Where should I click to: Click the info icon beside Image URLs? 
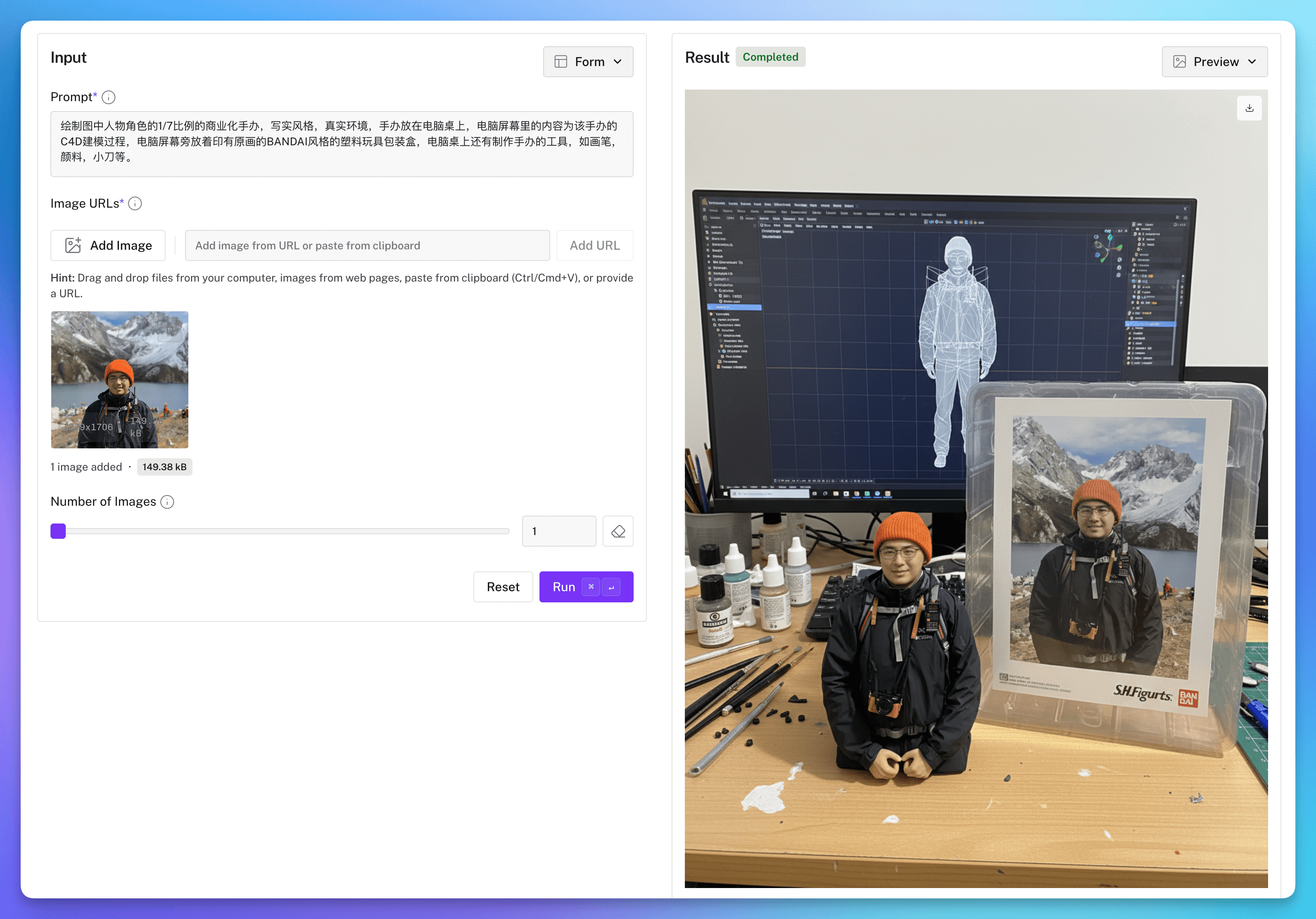(135, 204)
